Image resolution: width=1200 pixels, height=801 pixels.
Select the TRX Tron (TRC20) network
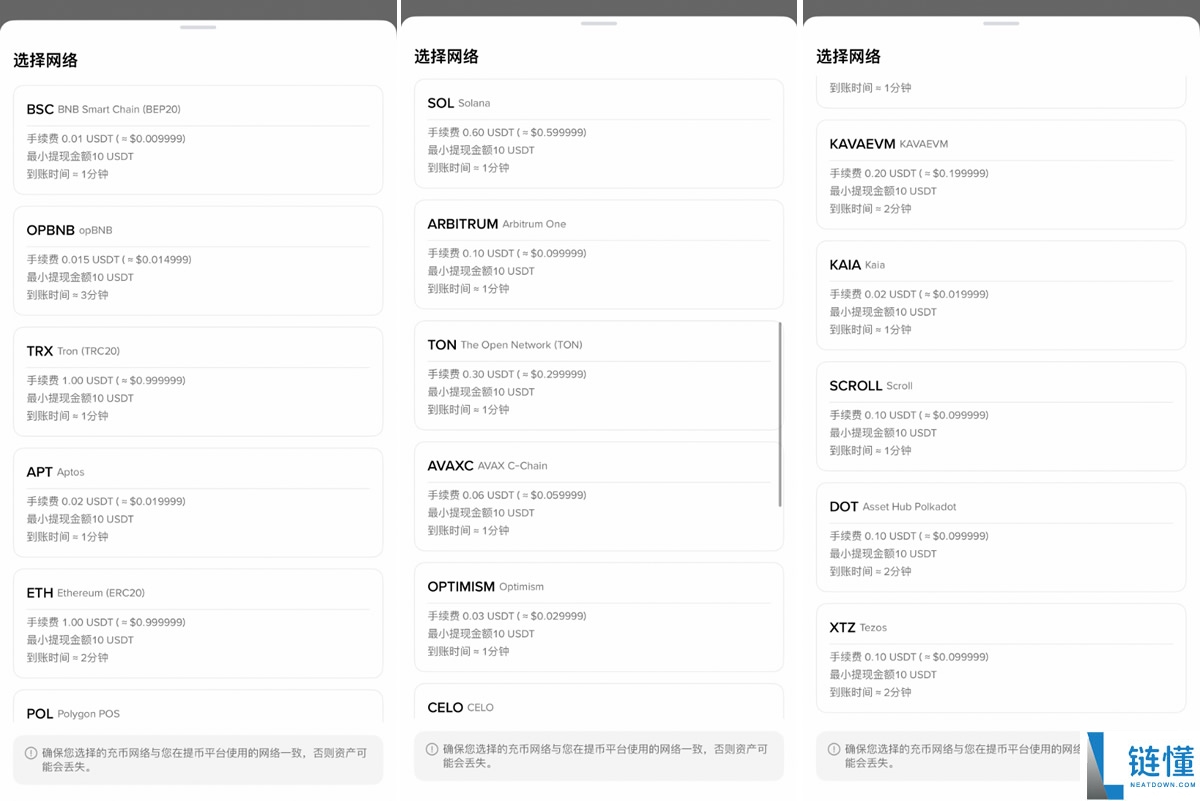(197, 382)
